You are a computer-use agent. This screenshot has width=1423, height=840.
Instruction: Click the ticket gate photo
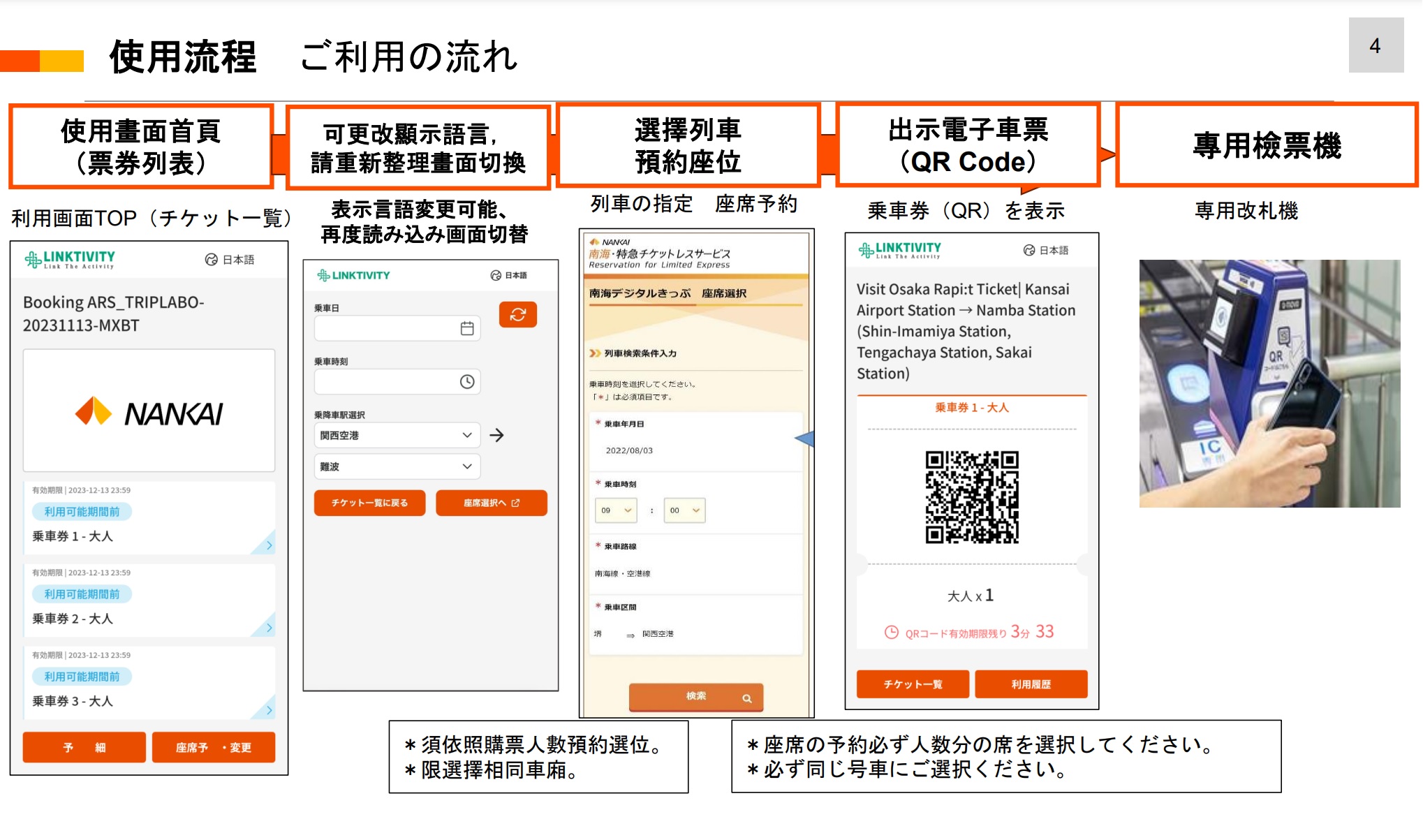(1269, 383)
